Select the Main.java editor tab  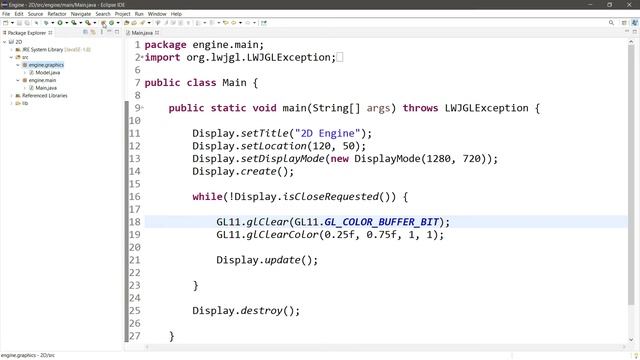tap(142, 33)
